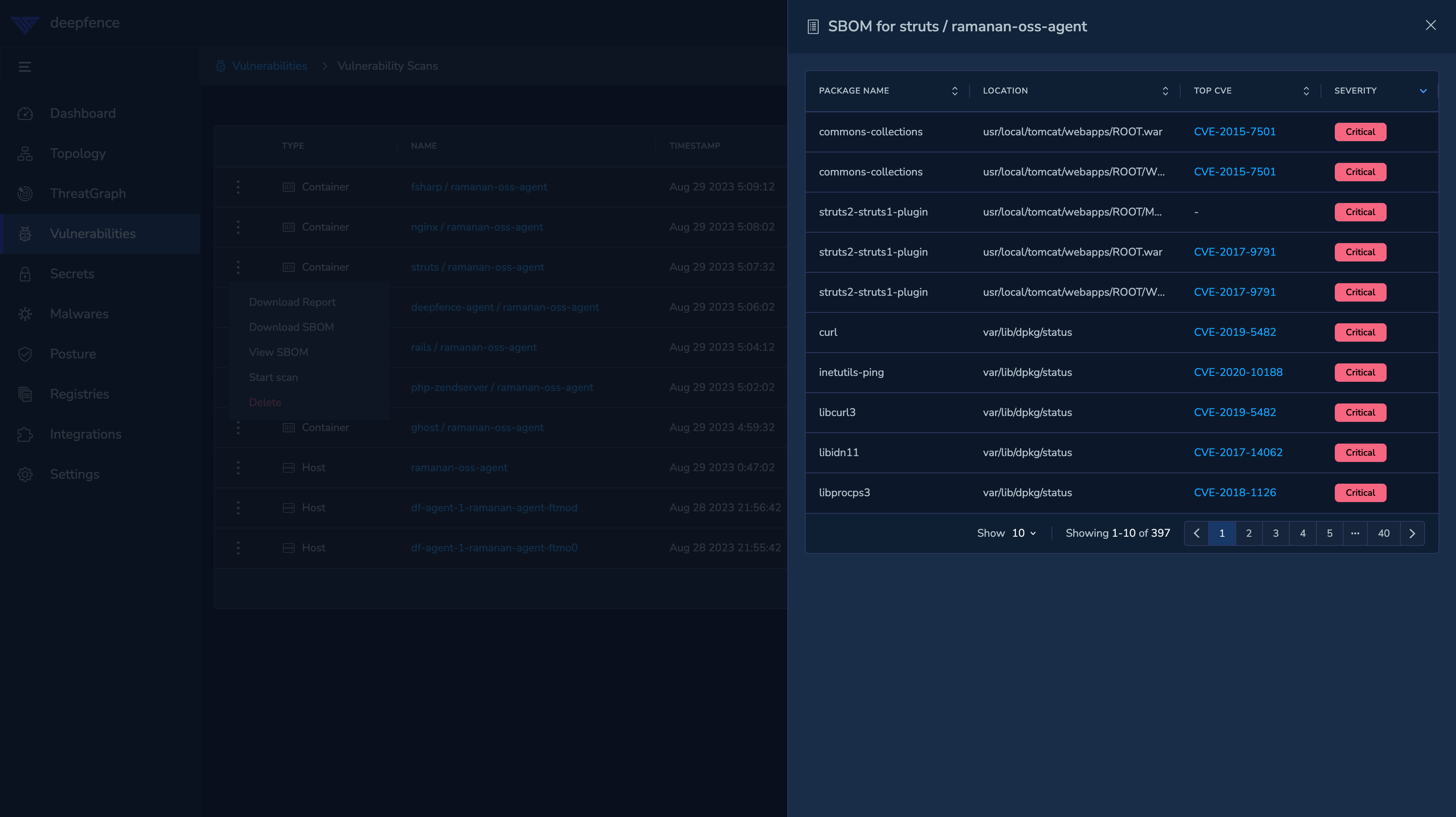Go to page 5

pos(1329,533)
